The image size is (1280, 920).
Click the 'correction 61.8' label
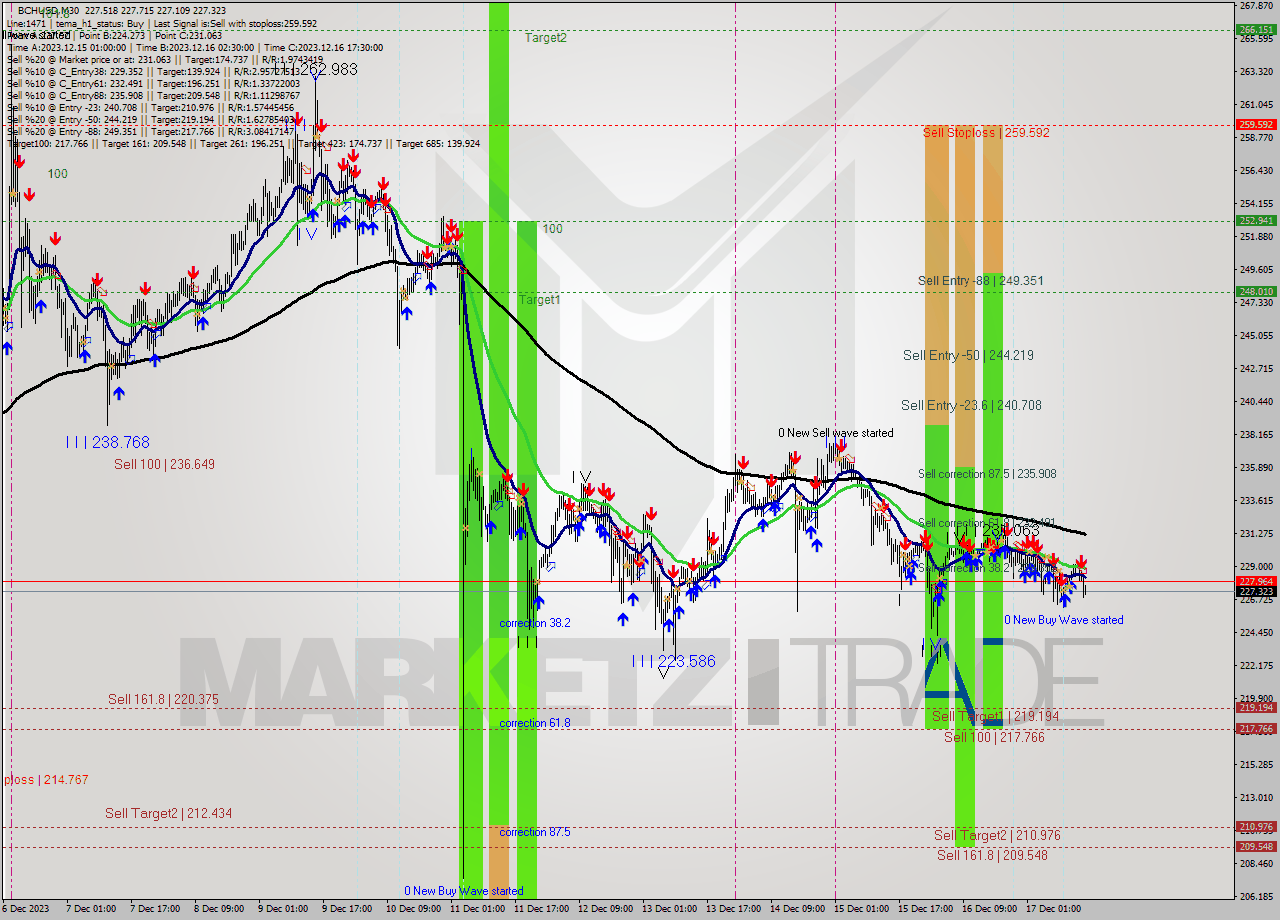[x=535, y=723]
